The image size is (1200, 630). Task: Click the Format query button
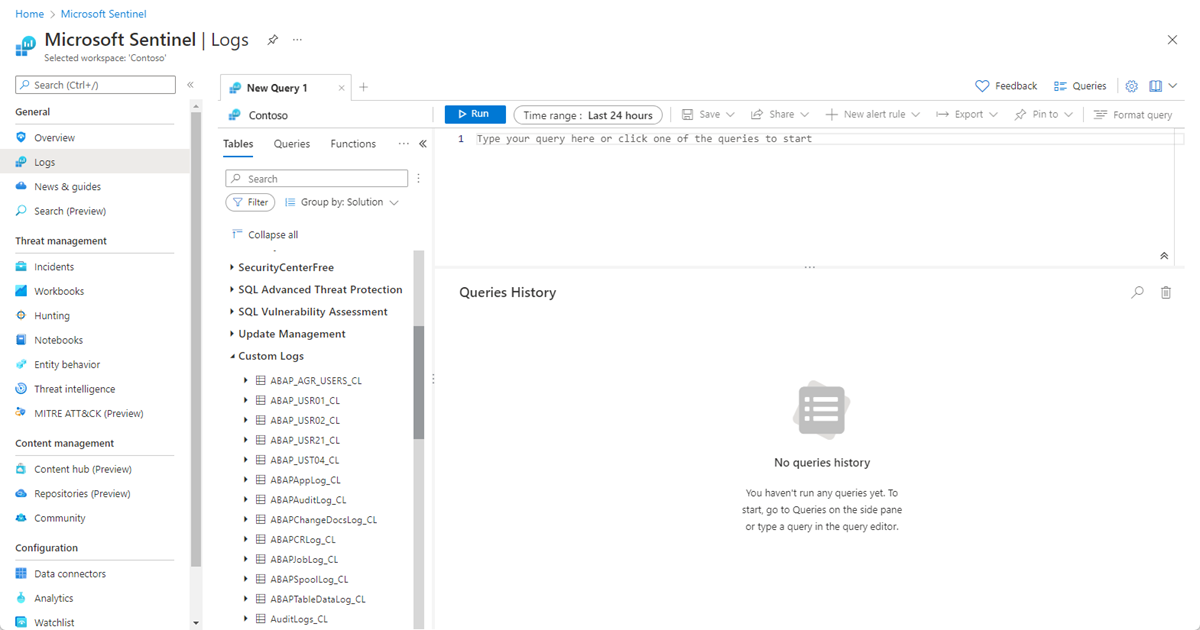(1133, 115)
